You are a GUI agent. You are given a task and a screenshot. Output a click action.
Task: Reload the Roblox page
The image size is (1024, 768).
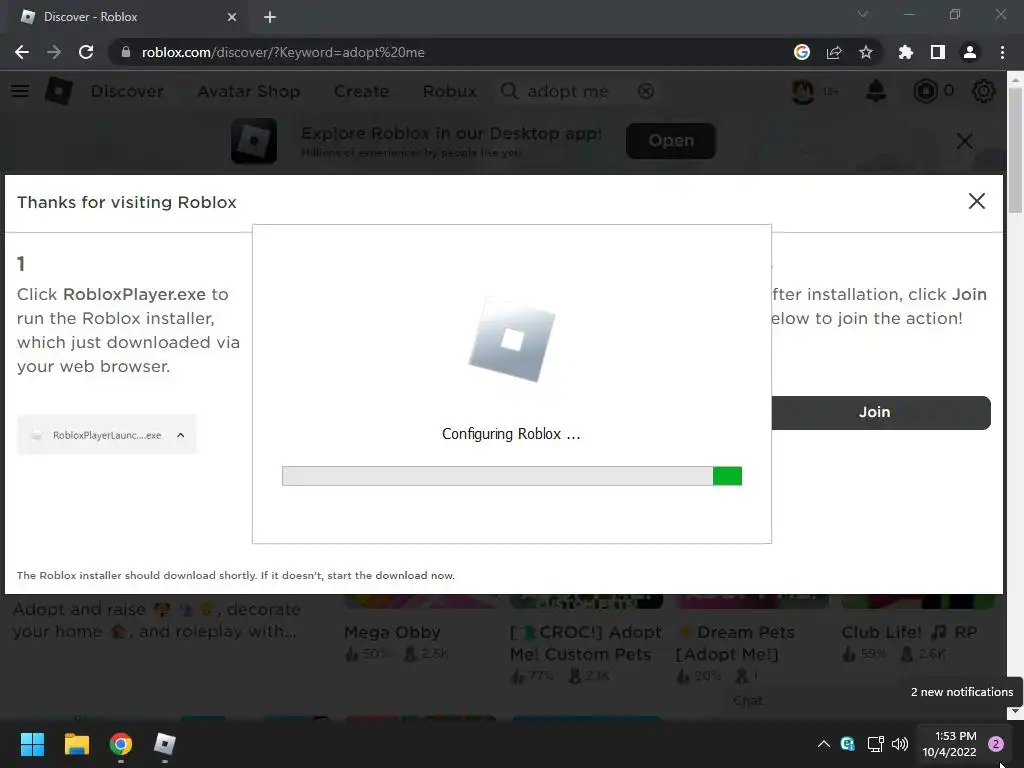[86, 52]
